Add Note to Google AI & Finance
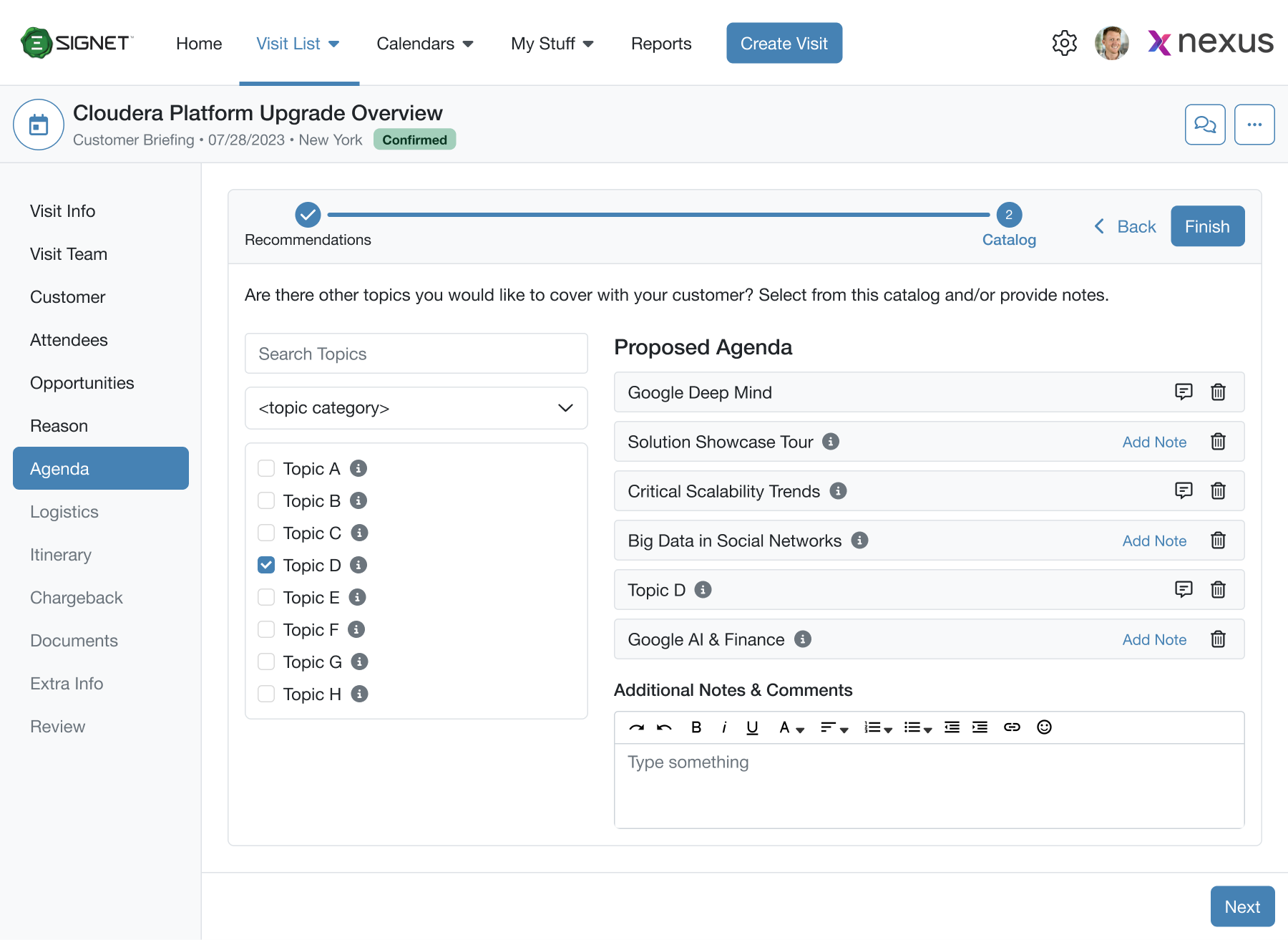 pos(1154,639)
